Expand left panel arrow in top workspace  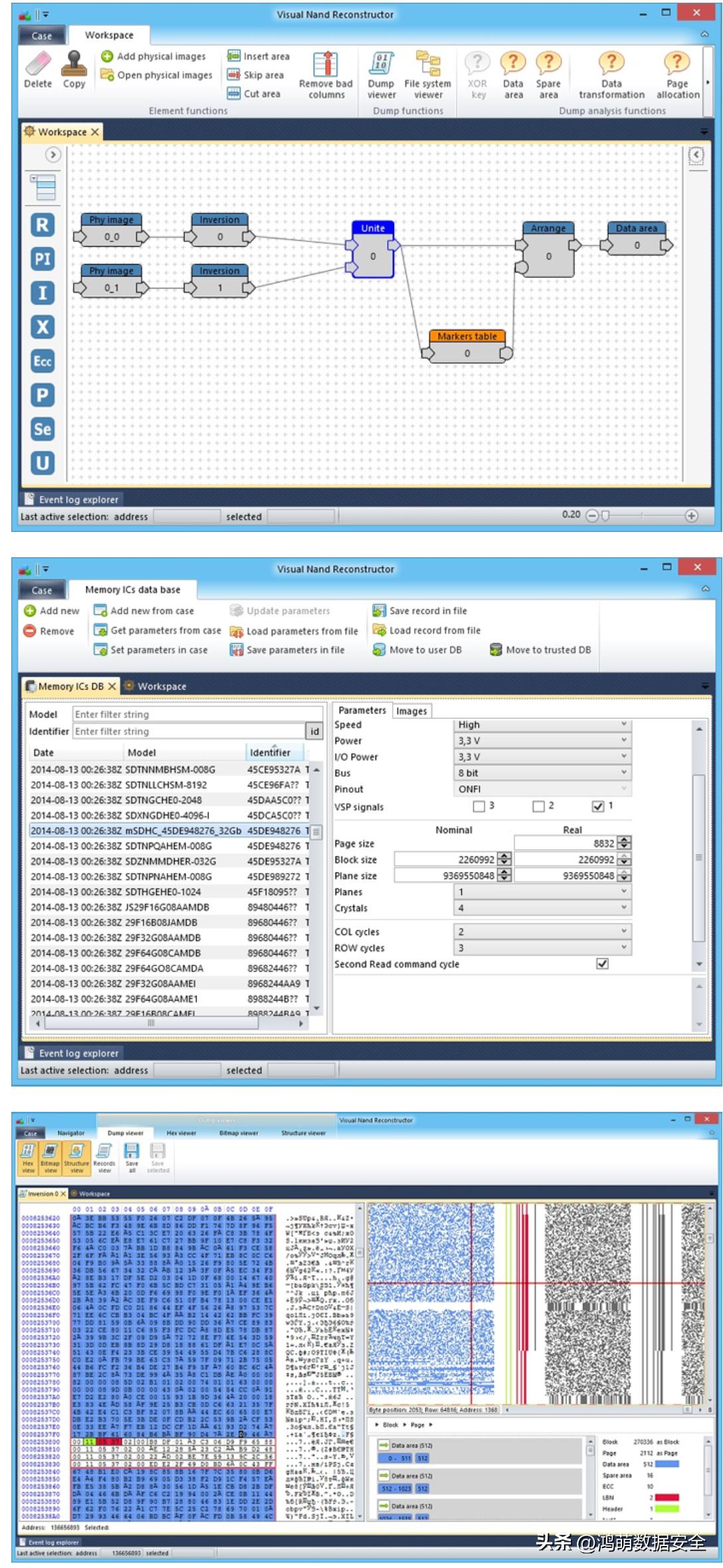(x=52, y=155)
